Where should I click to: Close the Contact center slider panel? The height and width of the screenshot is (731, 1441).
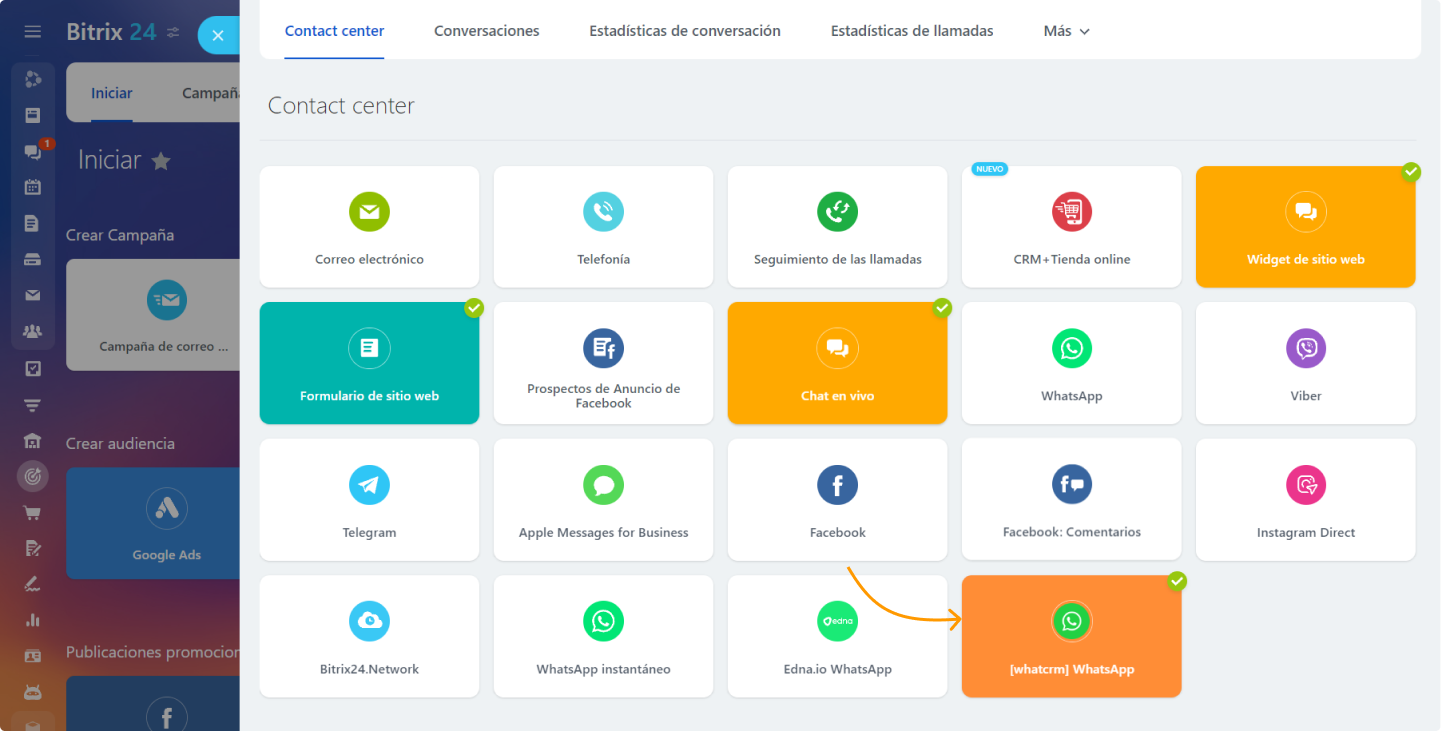[x=218, y=36]
